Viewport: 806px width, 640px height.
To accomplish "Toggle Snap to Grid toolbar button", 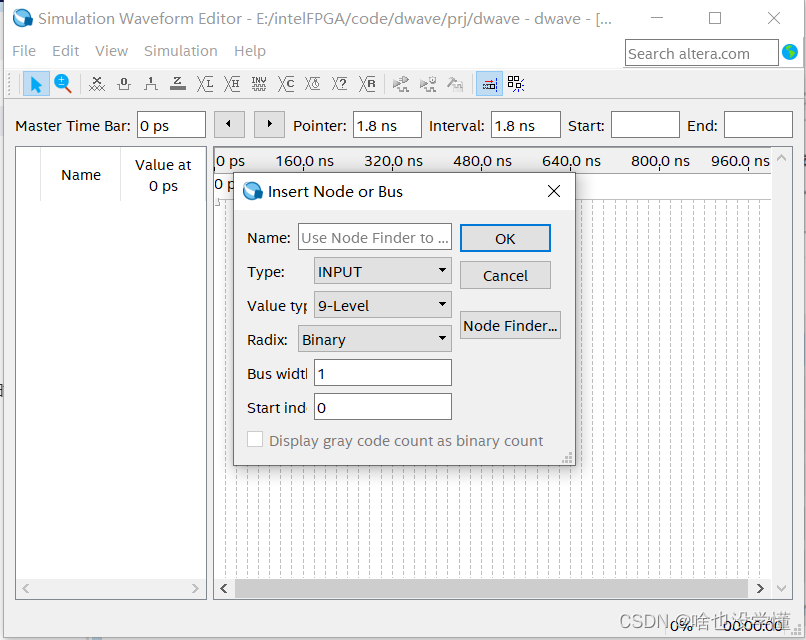I will pos(489,84).
